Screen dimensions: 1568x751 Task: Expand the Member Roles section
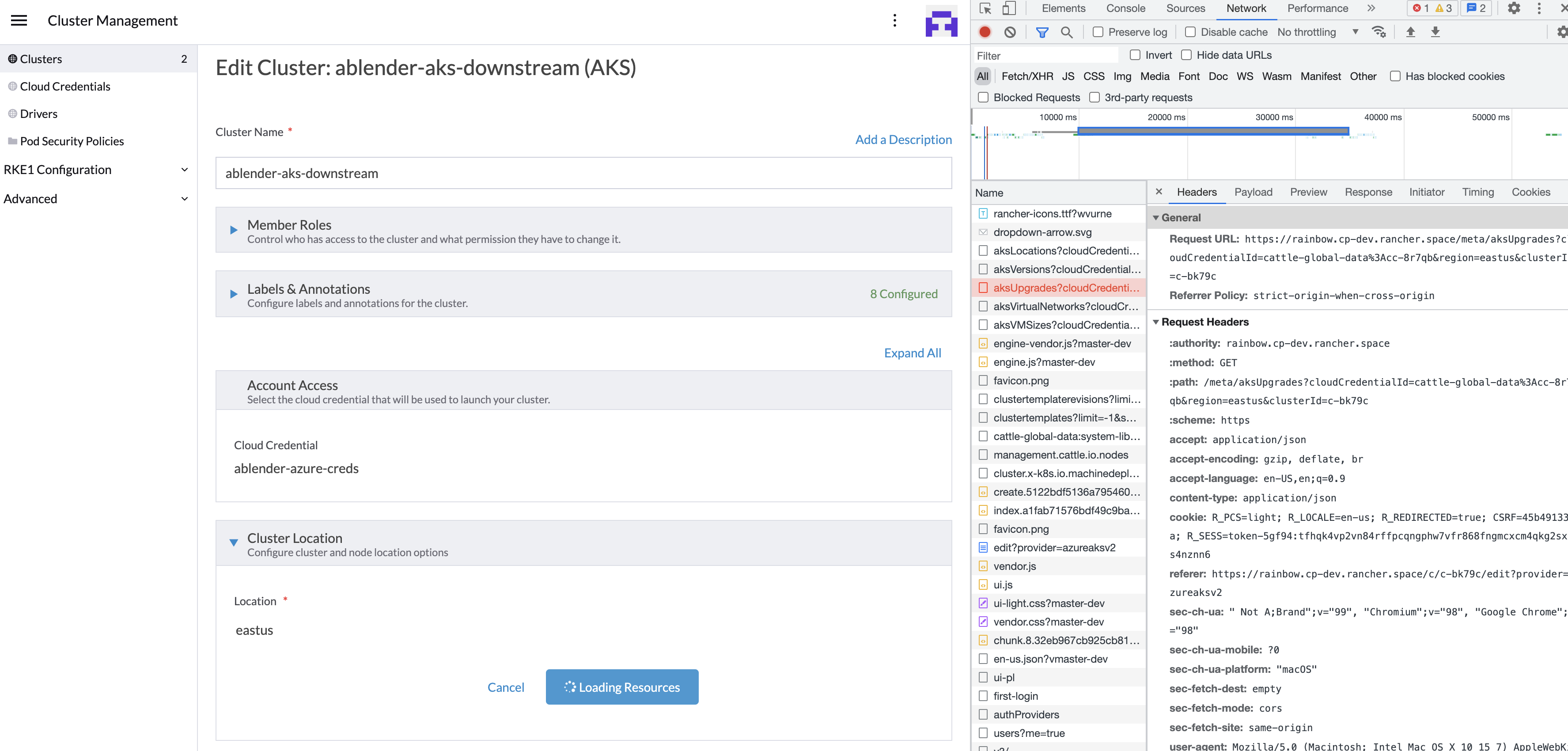coord(233,230)
